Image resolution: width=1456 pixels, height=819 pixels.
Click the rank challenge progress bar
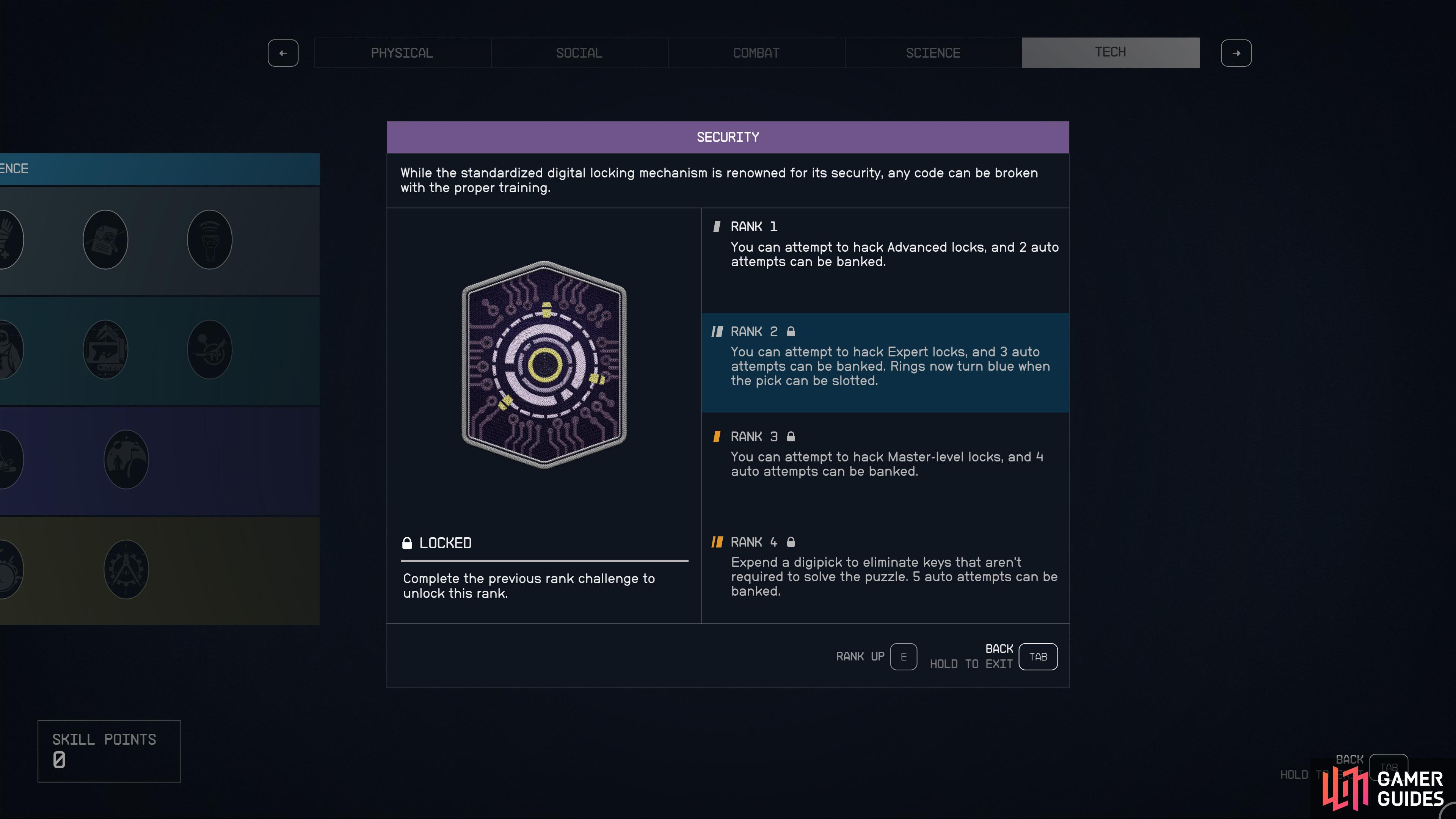(544, 561)
